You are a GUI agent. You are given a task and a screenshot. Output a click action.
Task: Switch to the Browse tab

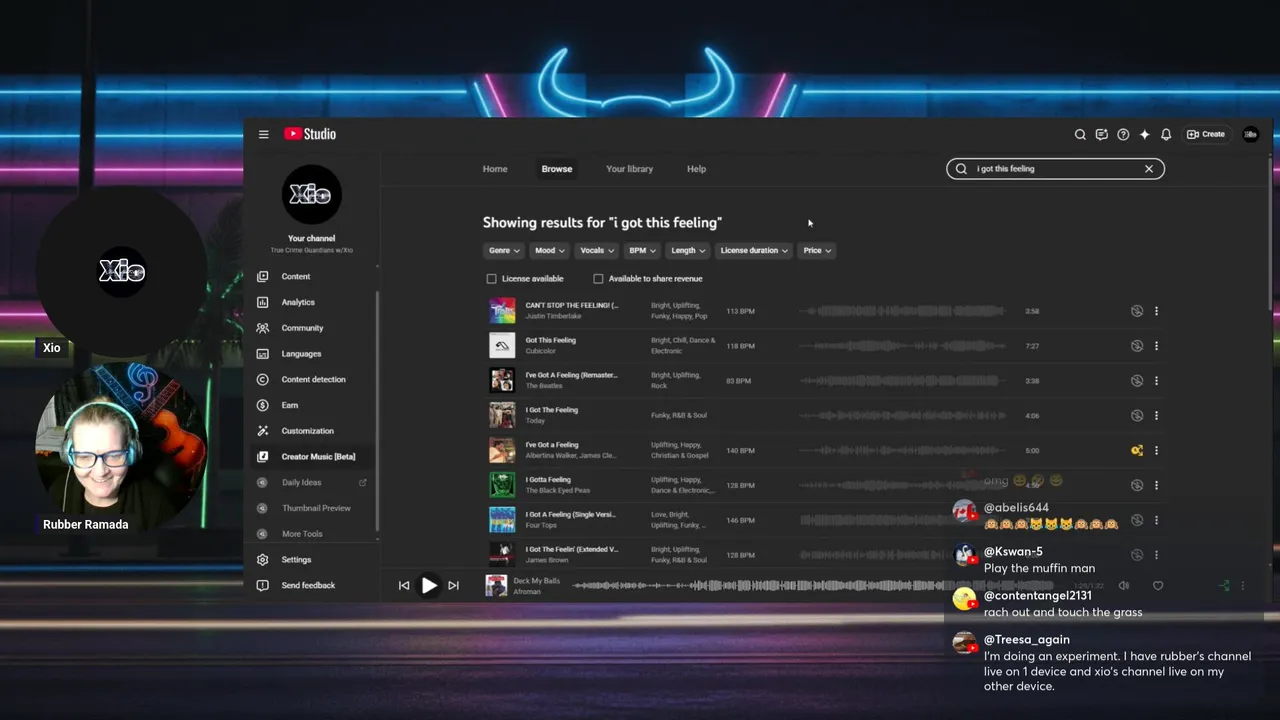557,169
